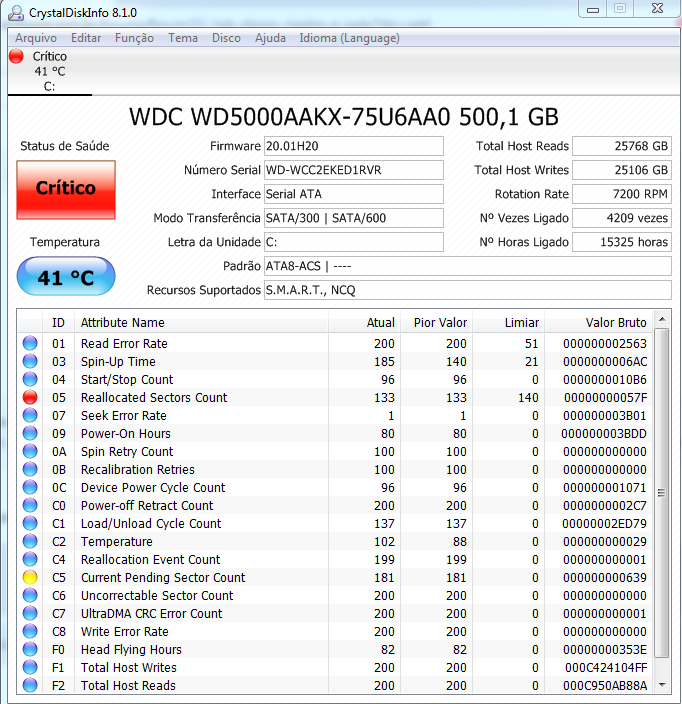This screenshot has height=704, width=682.
Task: Click the Padrão field ATA8-ACS
Action: pos(467,266)
